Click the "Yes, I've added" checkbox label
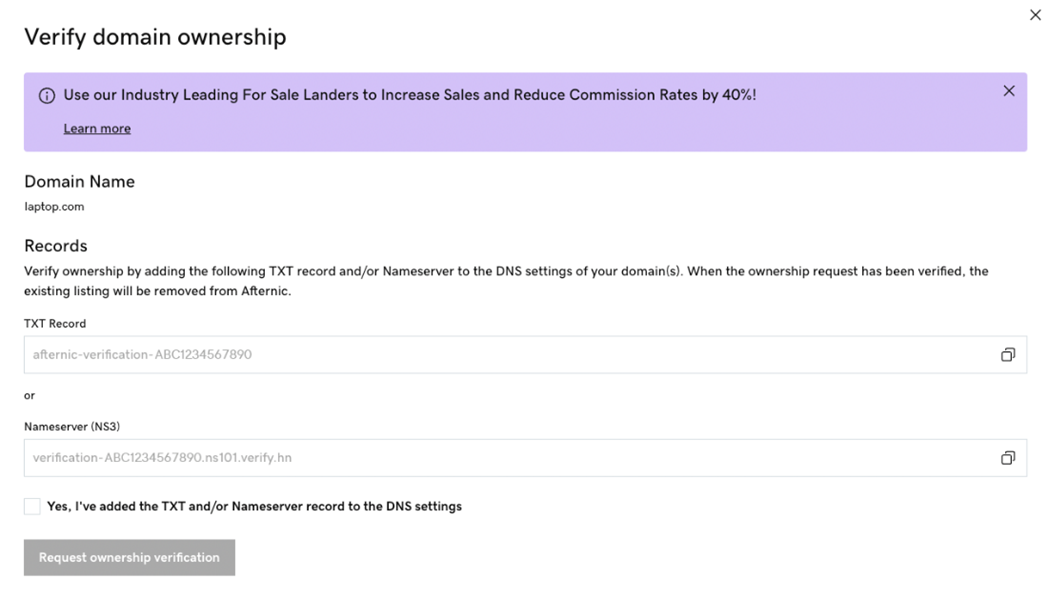Screen dimensions: 1048x598 coord(254,507)
